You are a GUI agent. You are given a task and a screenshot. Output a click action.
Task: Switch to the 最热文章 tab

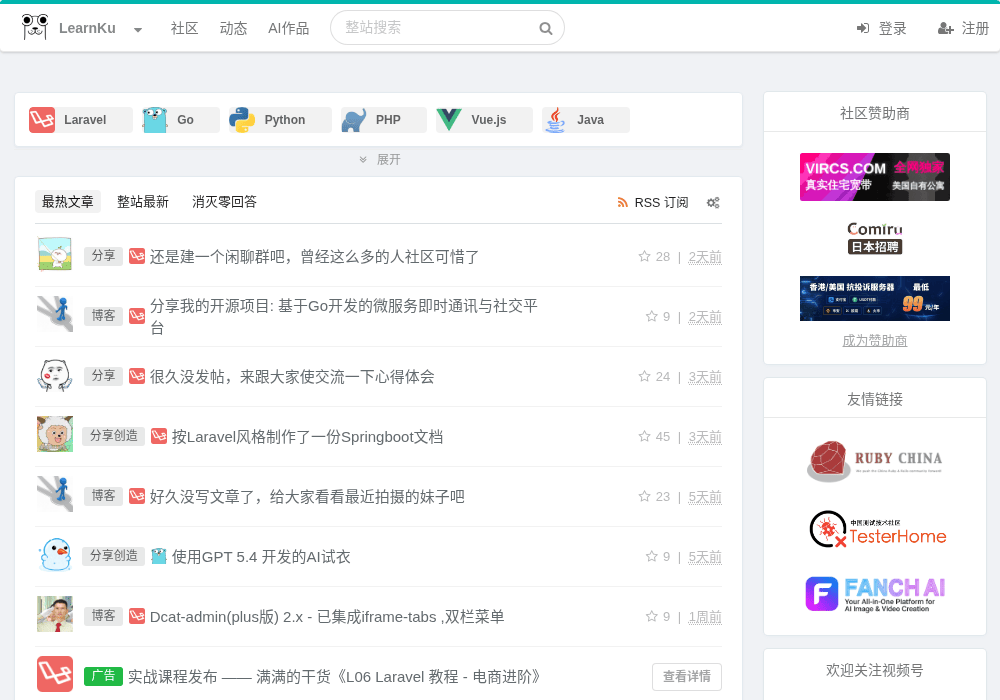68,202
